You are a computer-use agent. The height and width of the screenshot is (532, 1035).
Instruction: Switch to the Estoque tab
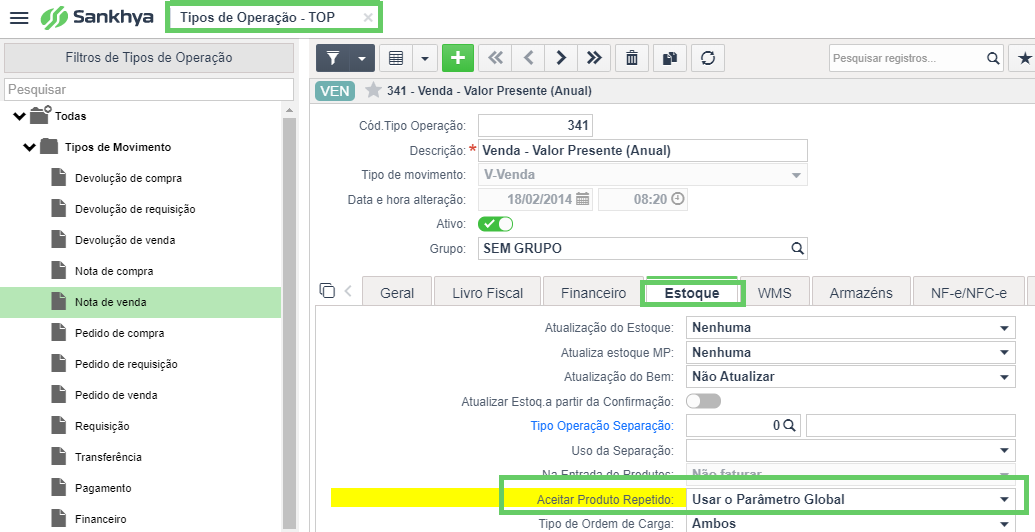[692, 293]
